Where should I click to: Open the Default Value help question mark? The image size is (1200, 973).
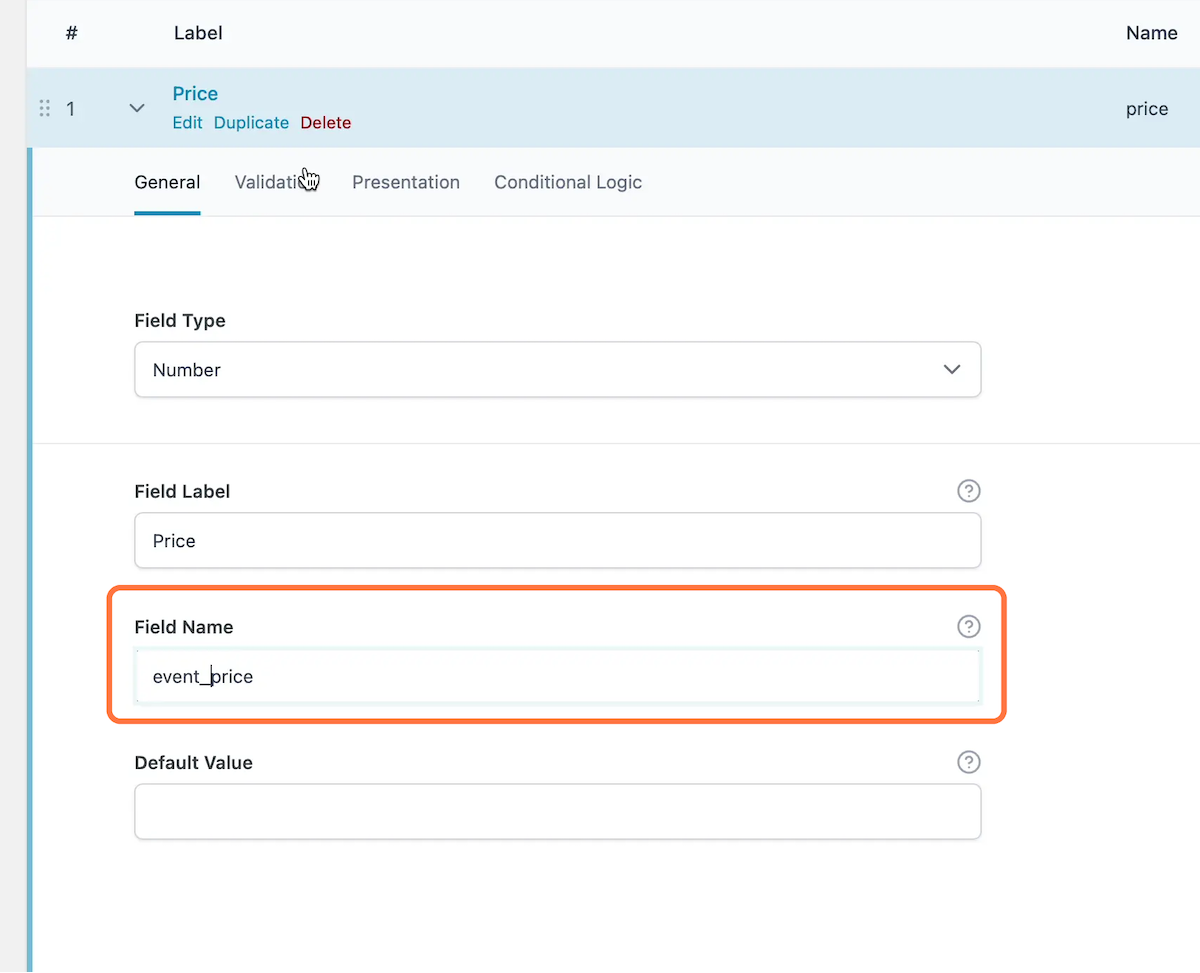pos(968,762)
